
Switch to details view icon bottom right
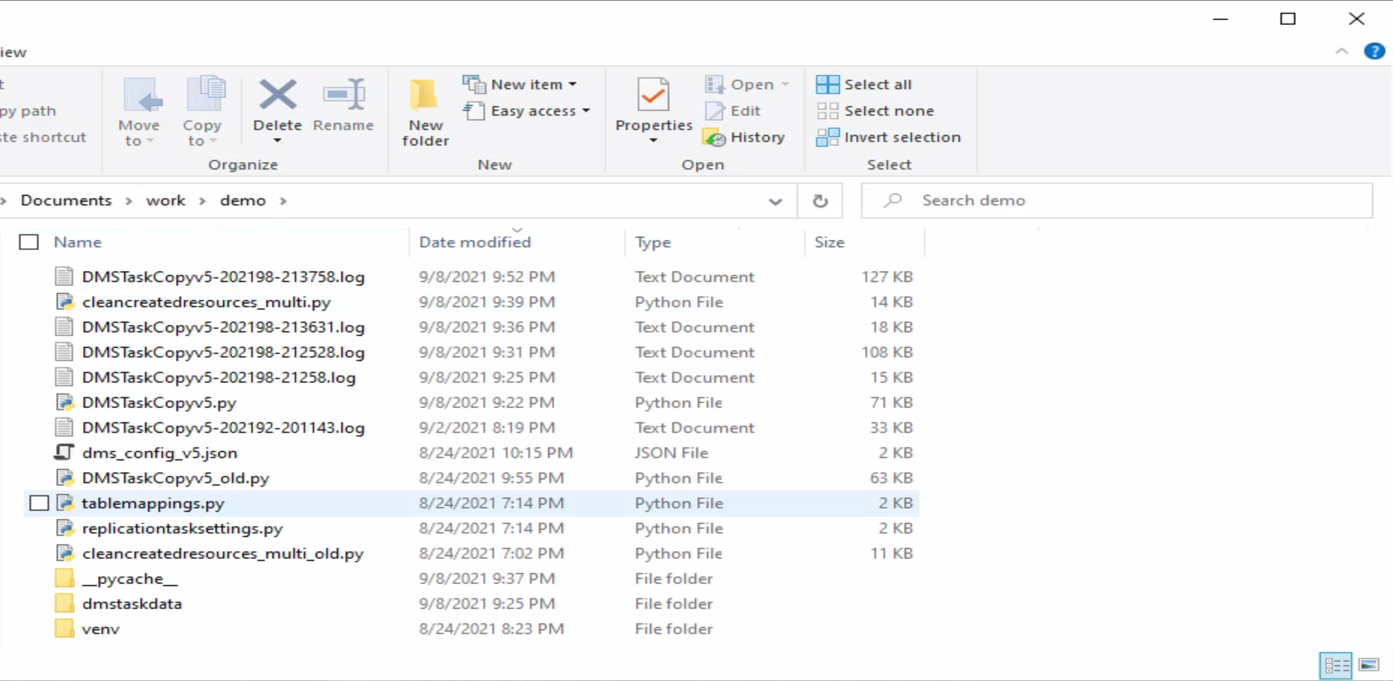click(x=1335, y=665)
